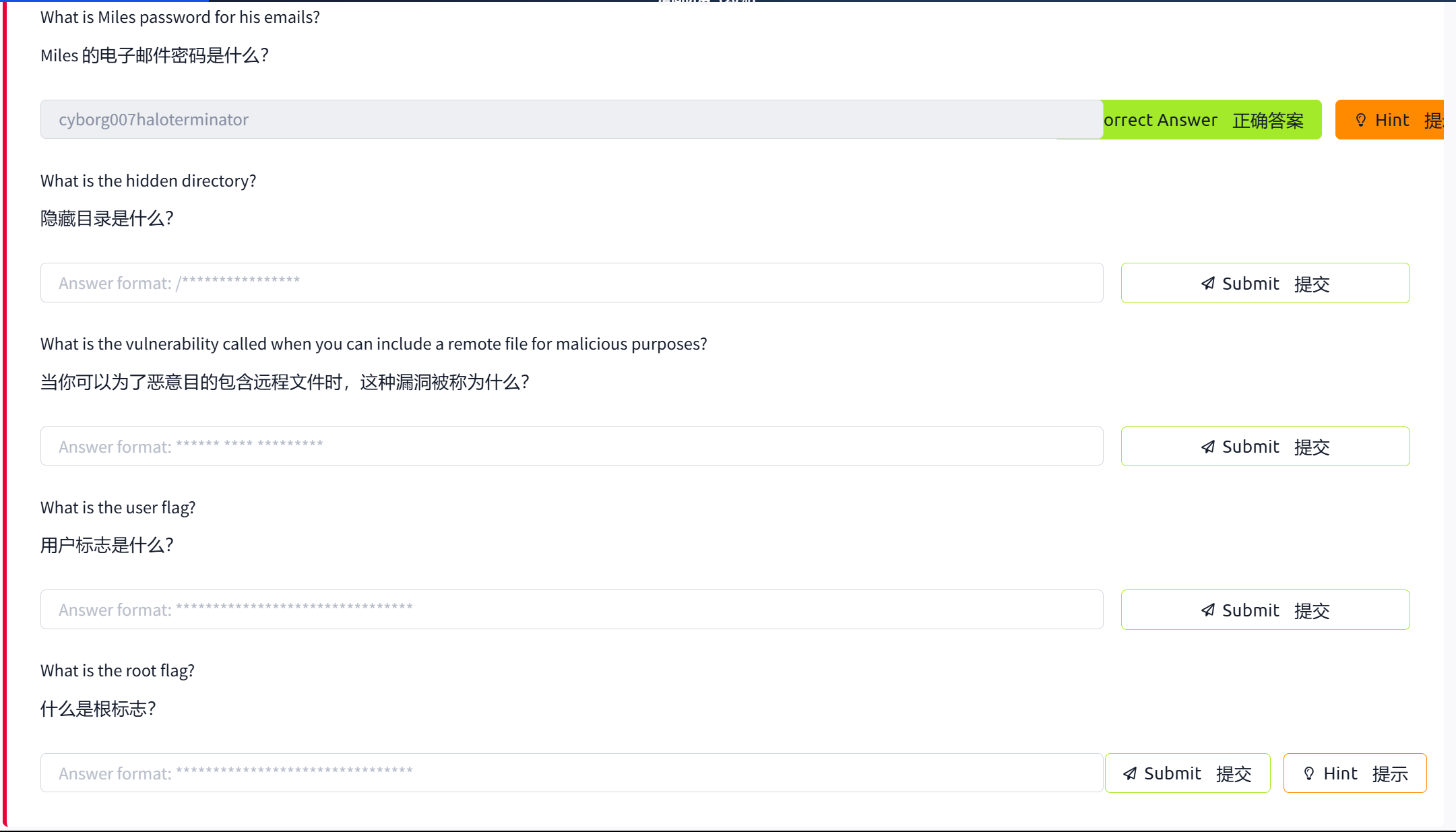
Task: Focus the user flag answer field
Action: pos(571,610)
